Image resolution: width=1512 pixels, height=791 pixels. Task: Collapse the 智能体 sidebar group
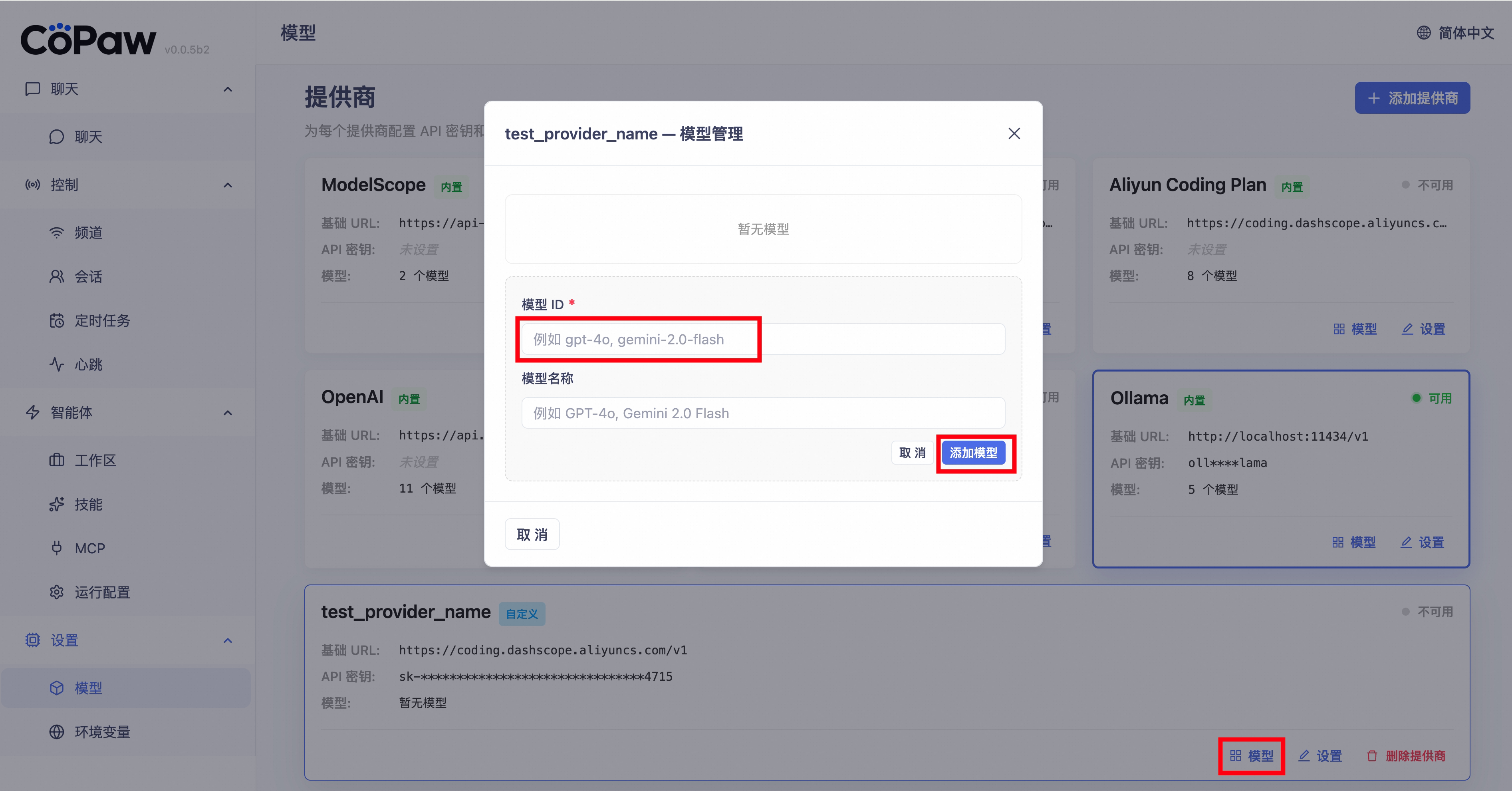coord(228,413)
